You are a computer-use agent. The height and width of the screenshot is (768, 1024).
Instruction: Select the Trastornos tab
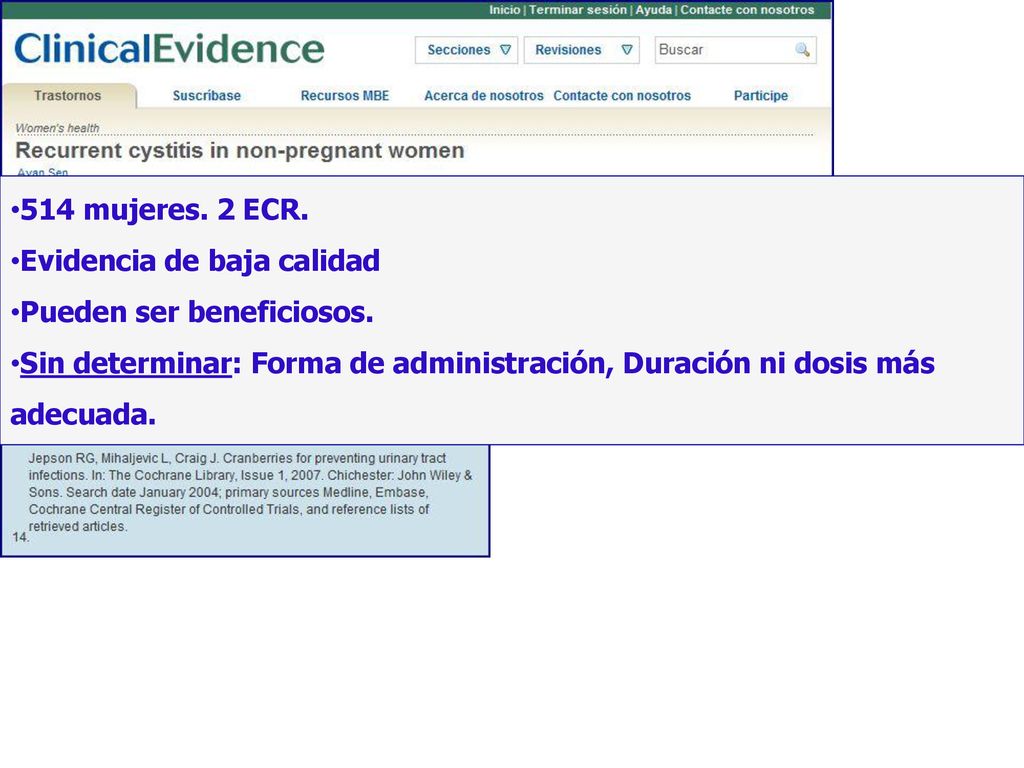[68, 95]
